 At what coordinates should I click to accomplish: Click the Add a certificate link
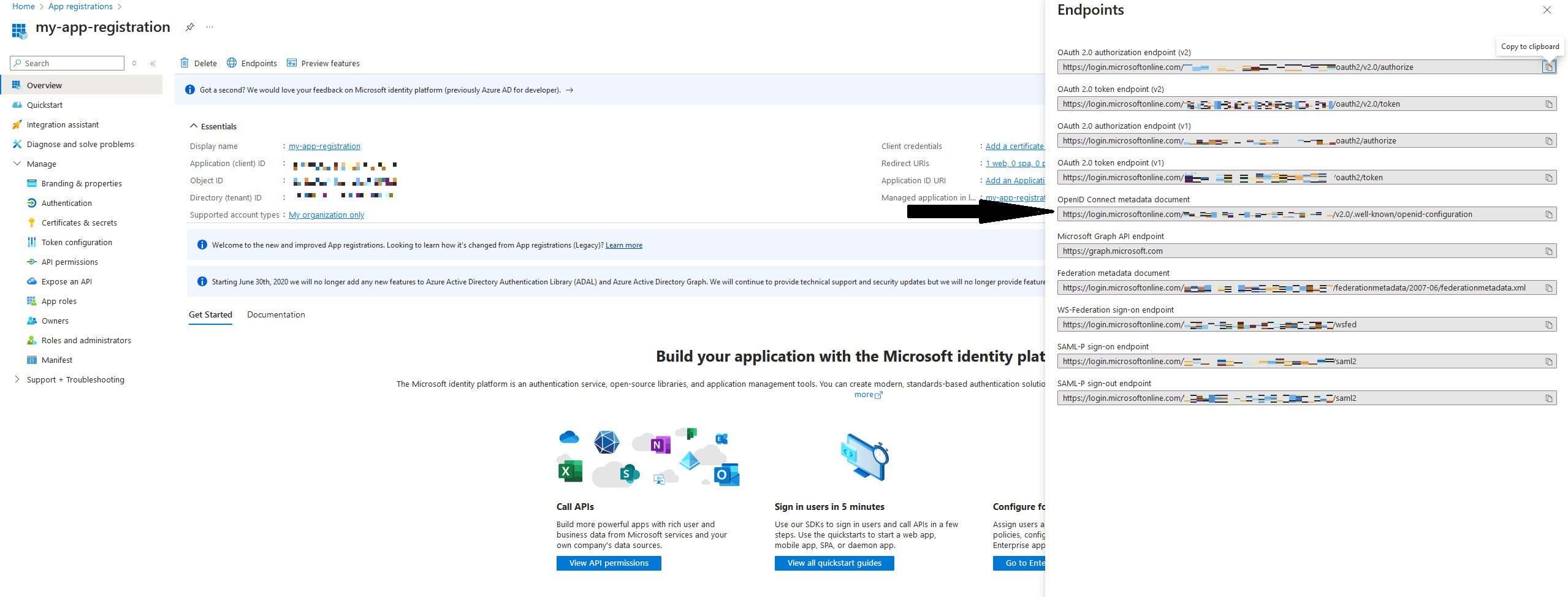1014,146
